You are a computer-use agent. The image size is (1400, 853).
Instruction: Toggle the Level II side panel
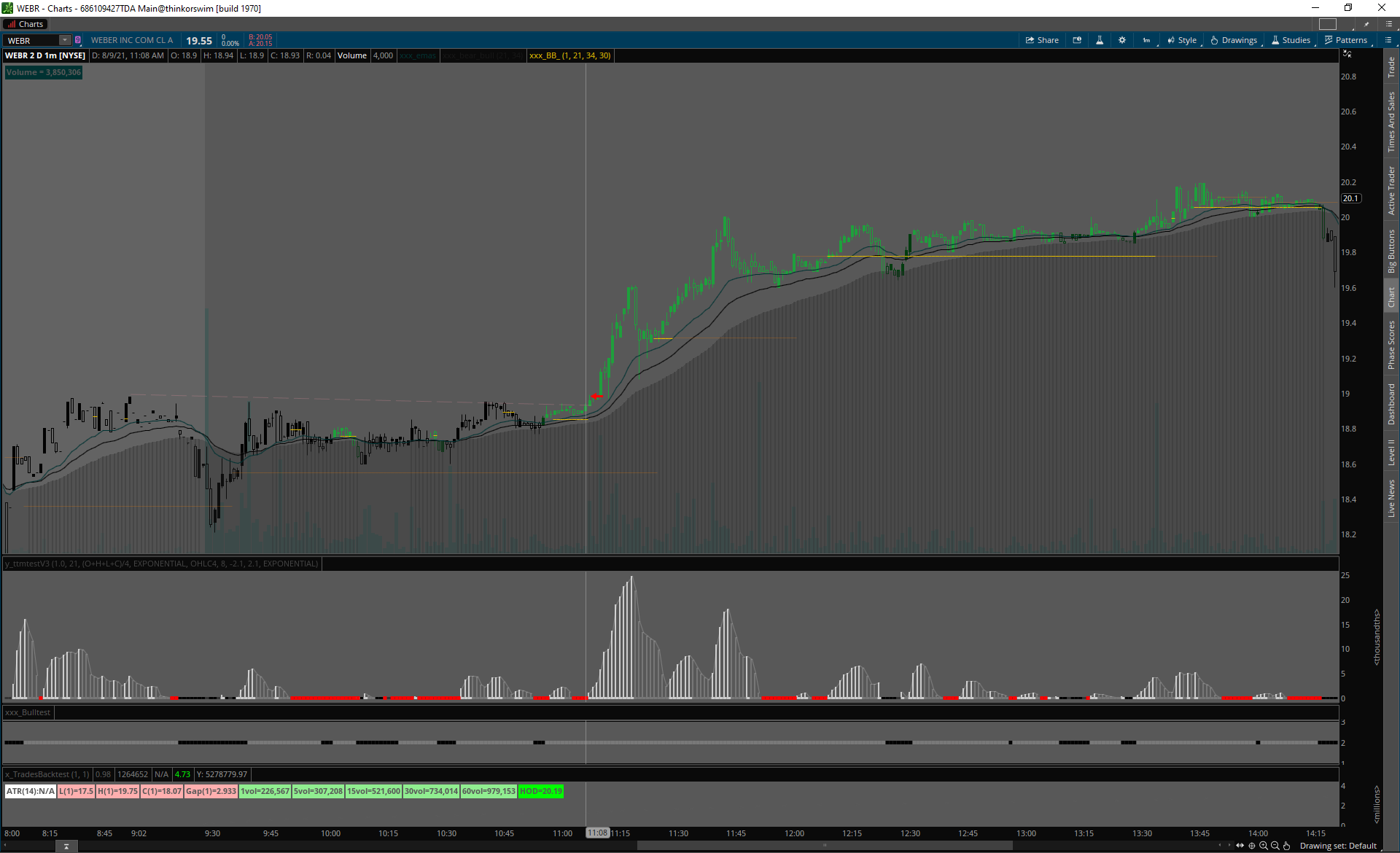point(1391,452)
